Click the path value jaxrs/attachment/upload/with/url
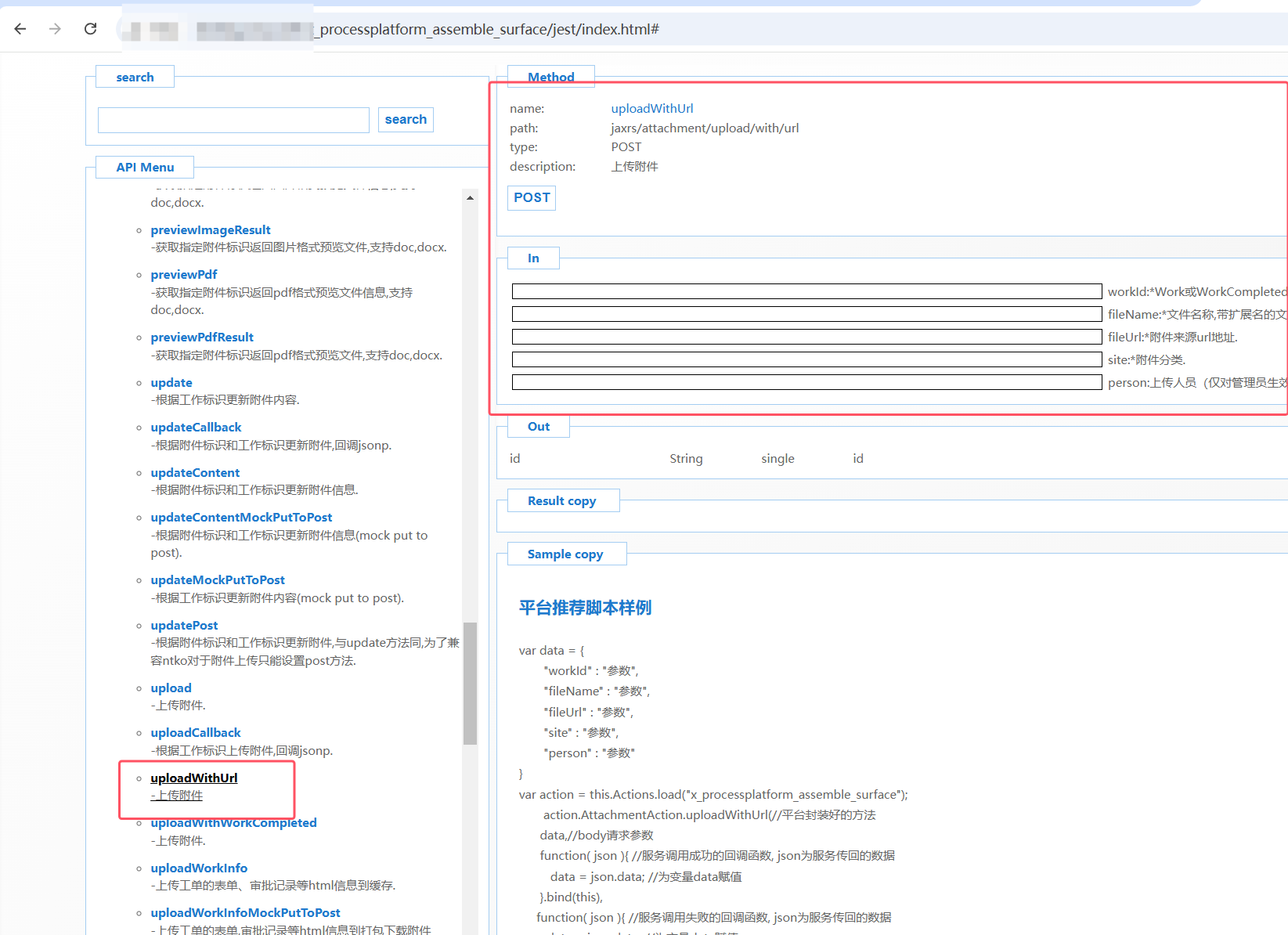Image resolution: width=1288 pixels, height=935 pixels. 705,128
